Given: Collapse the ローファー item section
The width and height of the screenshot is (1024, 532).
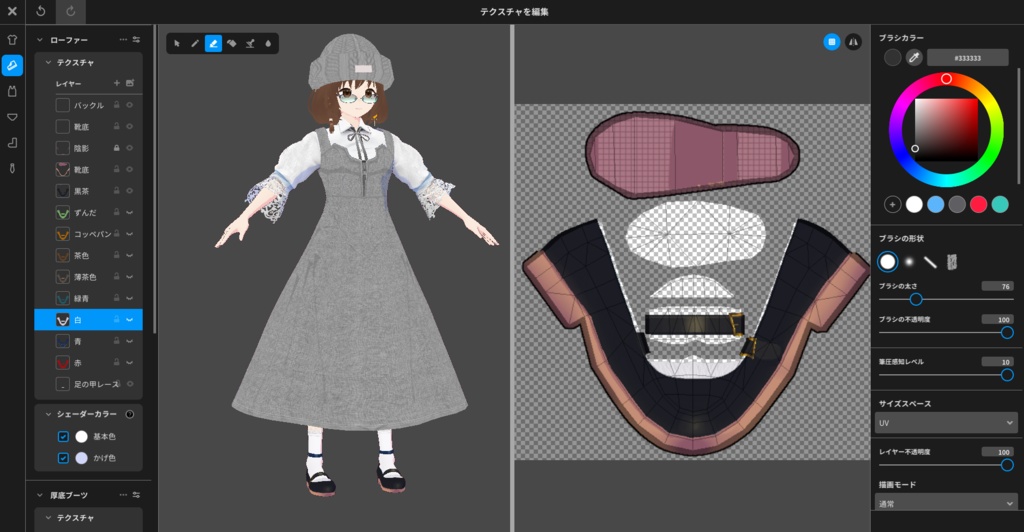Looking at the screenshot, I should tap(40, 40).
